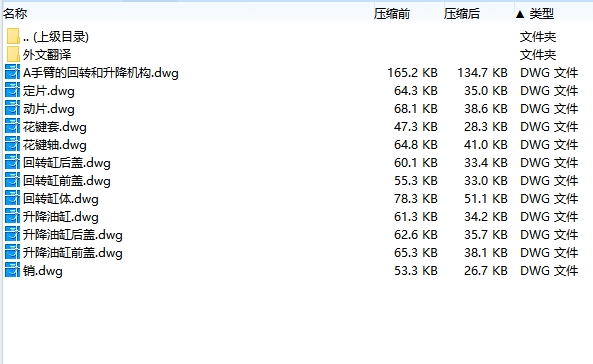Screen dimensions: 593x364
Task: Click the 68.1 KB size value
Action: tap(416, 109)
